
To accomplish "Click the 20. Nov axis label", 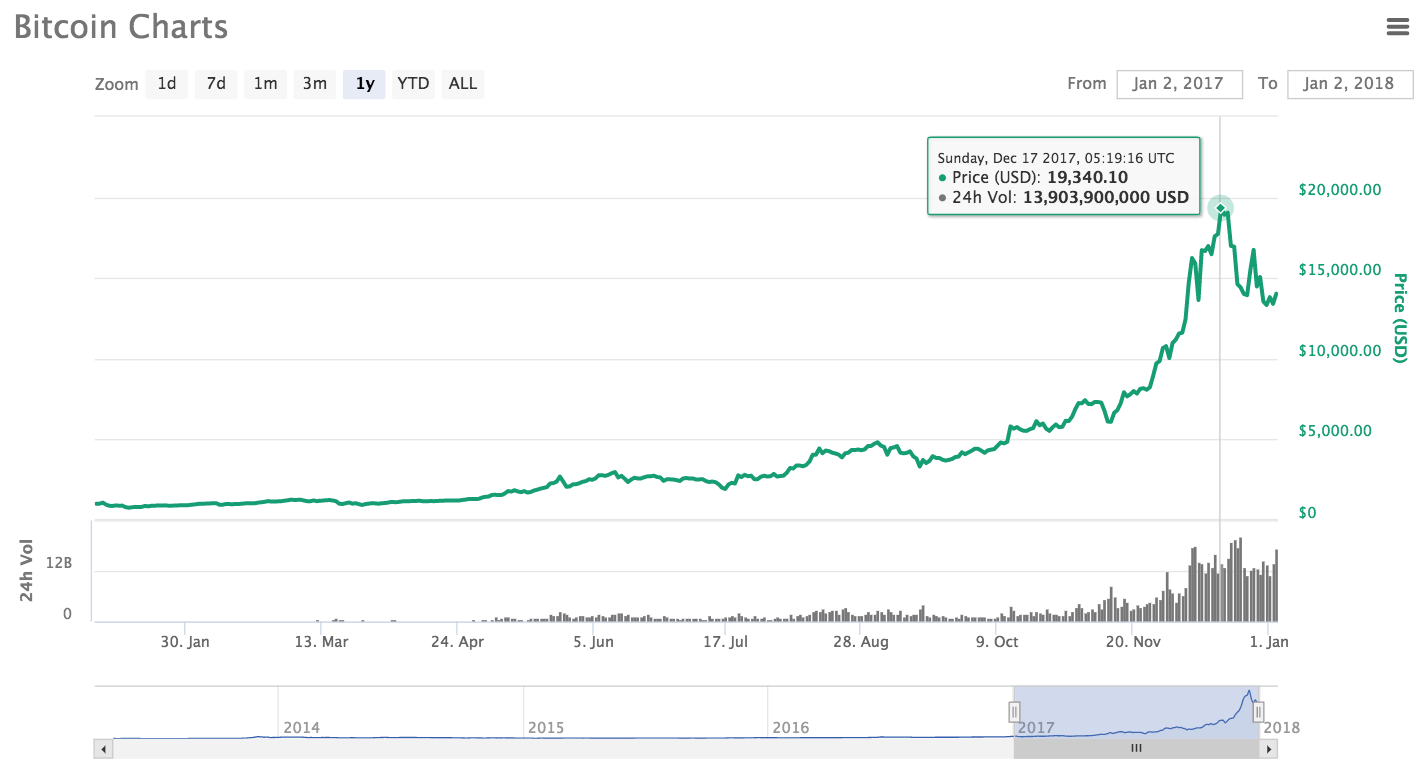I will (x=1133, y=641).
